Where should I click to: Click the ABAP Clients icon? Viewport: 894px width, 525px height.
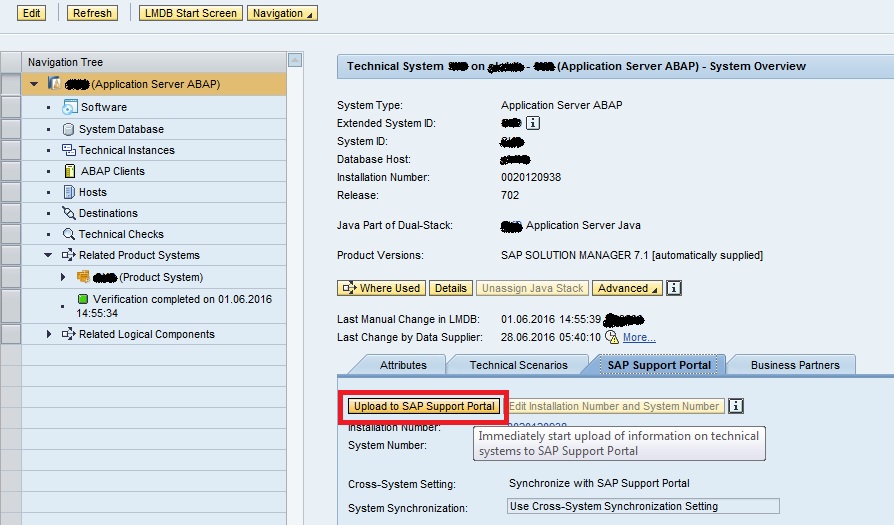click(70, 171)
